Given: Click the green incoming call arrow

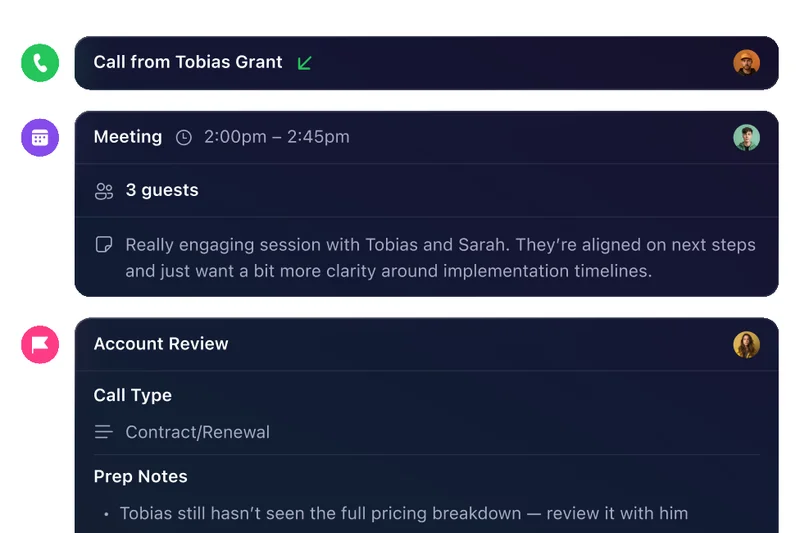Looking at the screenshot, I should (x=305, y=63).
